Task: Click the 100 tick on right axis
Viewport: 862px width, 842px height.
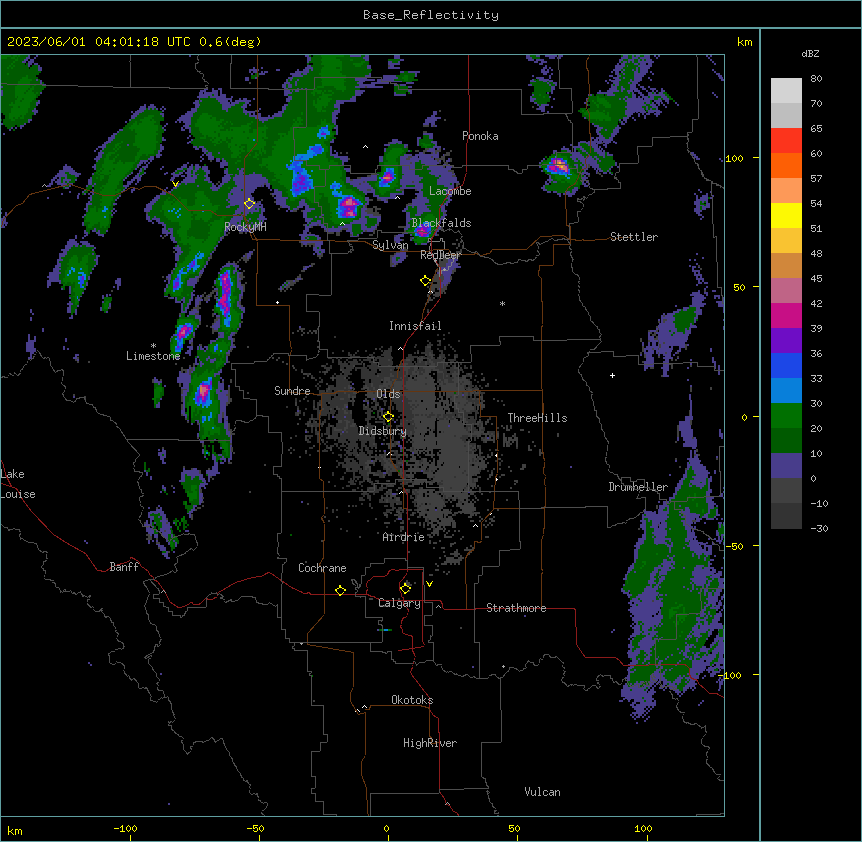Action: point(734,159)
